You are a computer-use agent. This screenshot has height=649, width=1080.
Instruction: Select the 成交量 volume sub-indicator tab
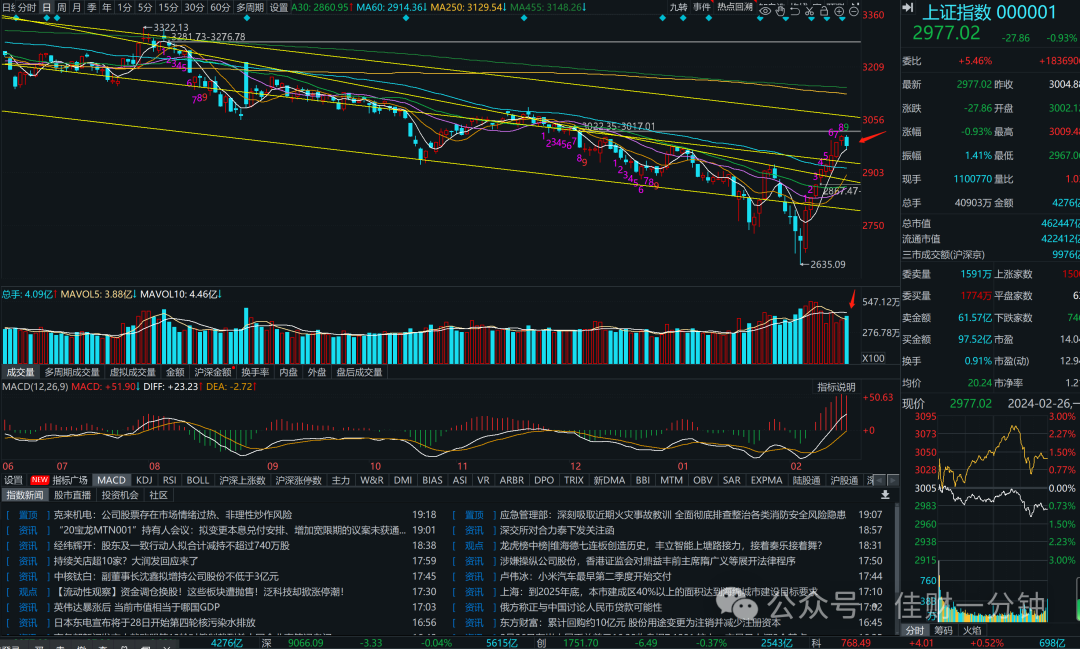(x=20, y=372)
